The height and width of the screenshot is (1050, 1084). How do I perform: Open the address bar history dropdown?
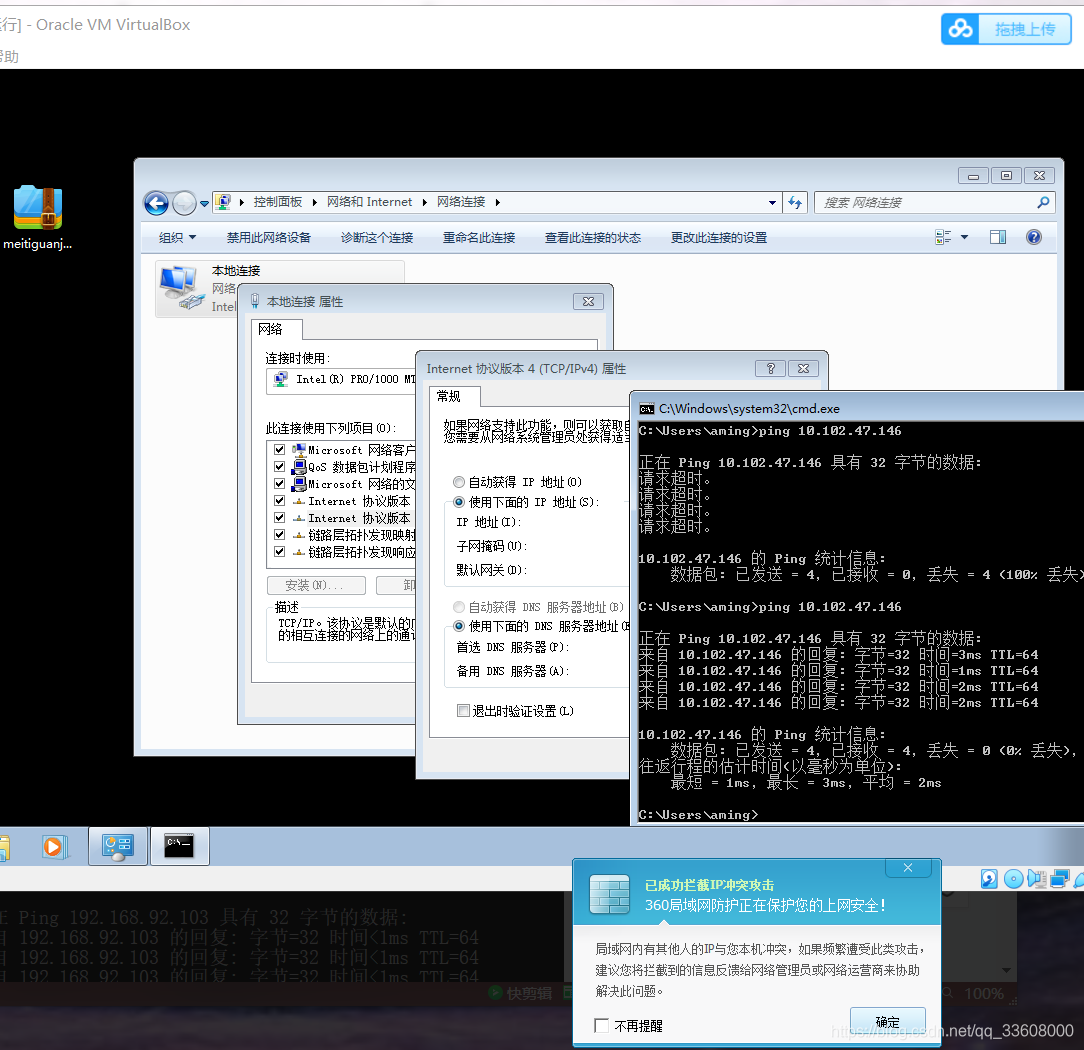coord(772,203)
